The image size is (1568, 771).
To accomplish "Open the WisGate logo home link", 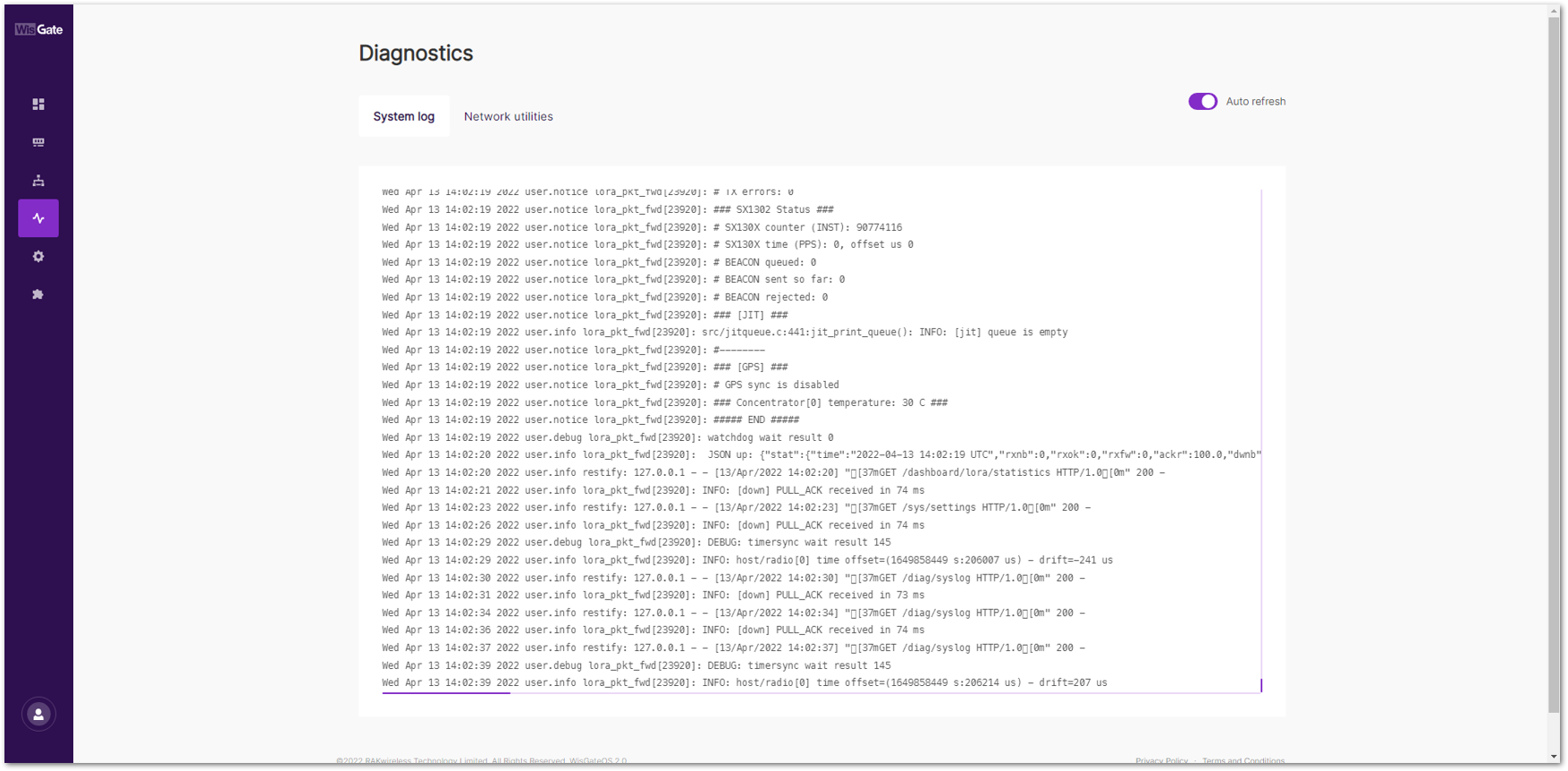I will tap(38, 30).
